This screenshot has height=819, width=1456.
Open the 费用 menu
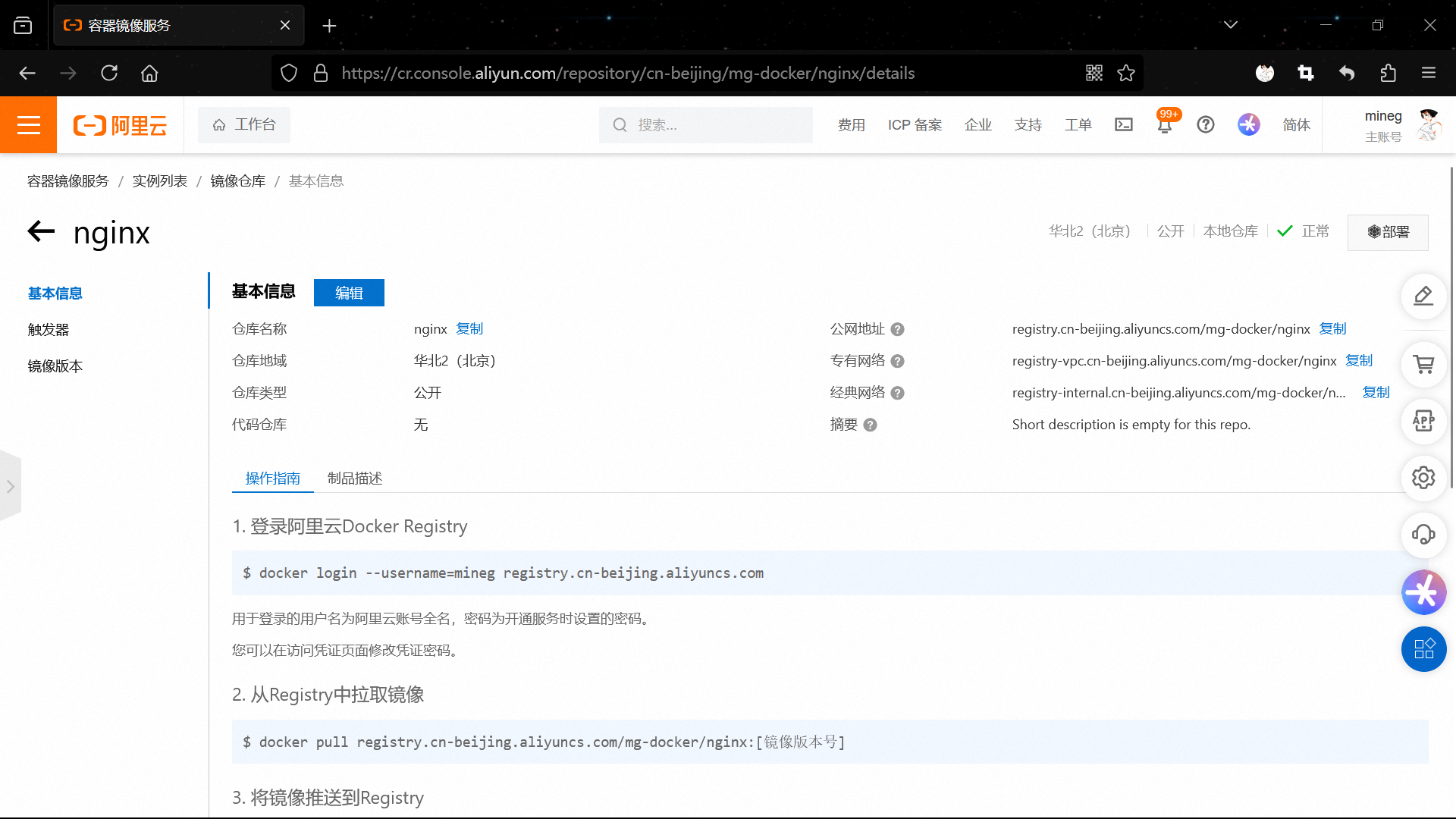coord(851,125)
